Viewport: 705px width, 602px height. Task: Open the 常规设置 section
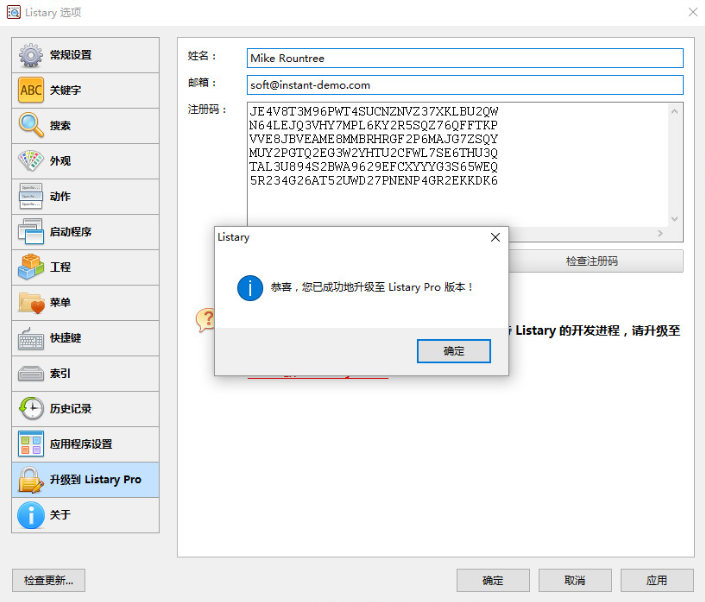pos(85,55)
